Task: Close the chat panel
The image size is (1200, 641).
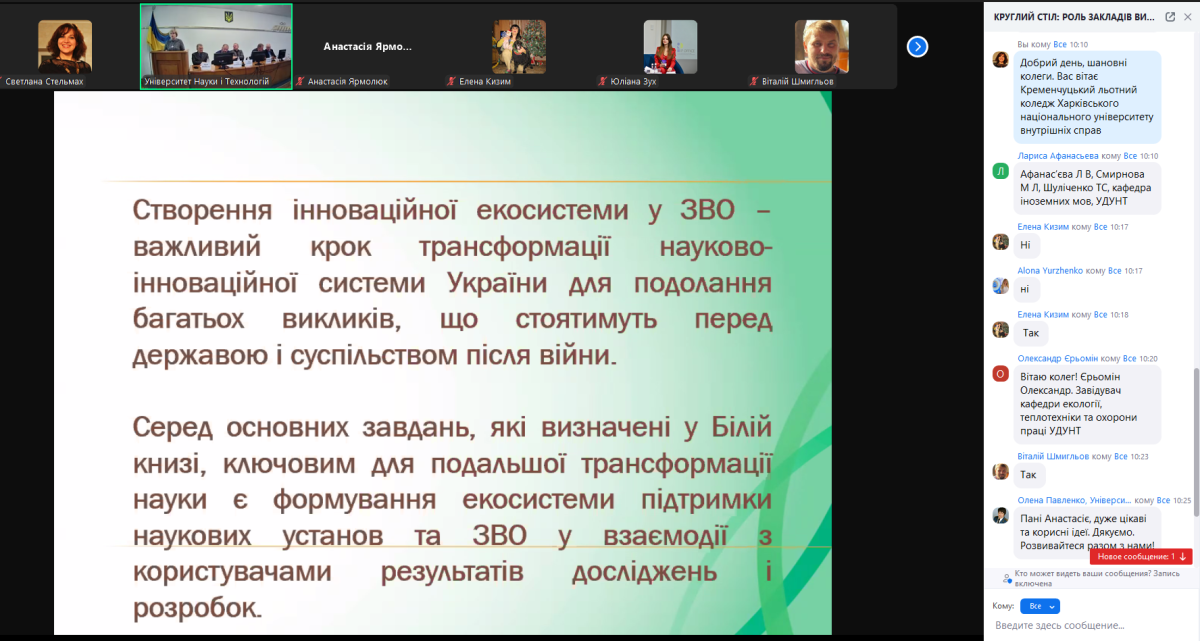Action: point(1188,16)
